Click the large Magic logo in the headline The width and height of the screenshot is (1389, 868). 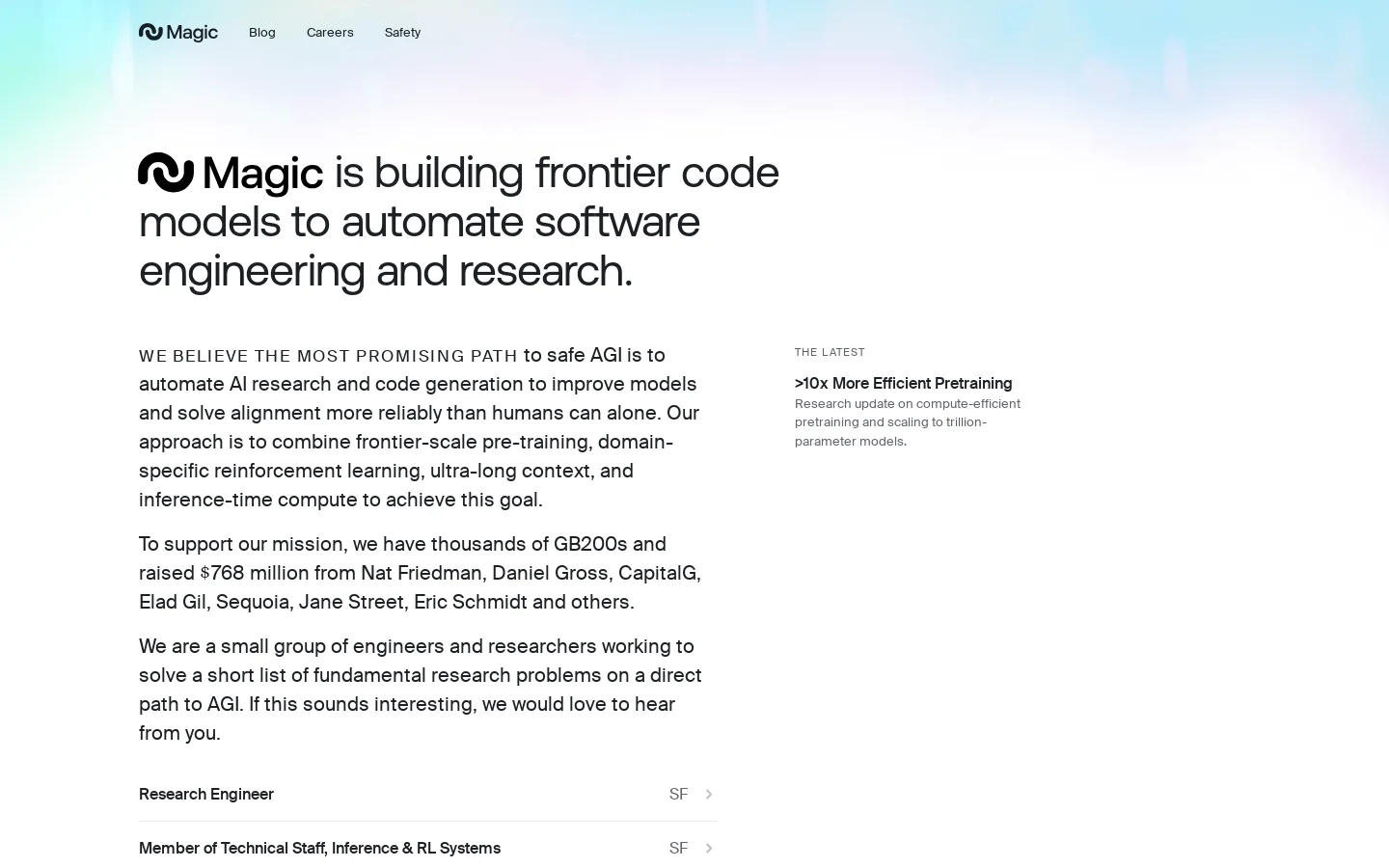click(x=231, y=174)
